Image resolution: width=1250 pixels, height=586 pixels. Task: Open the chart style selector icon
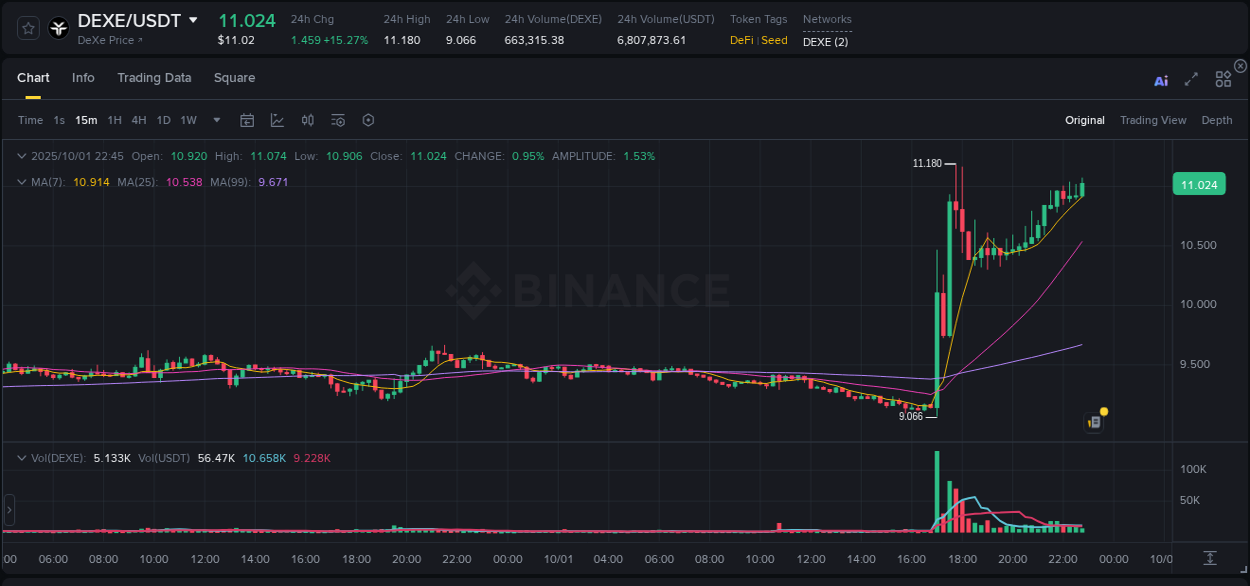click(x=277, y=119)
